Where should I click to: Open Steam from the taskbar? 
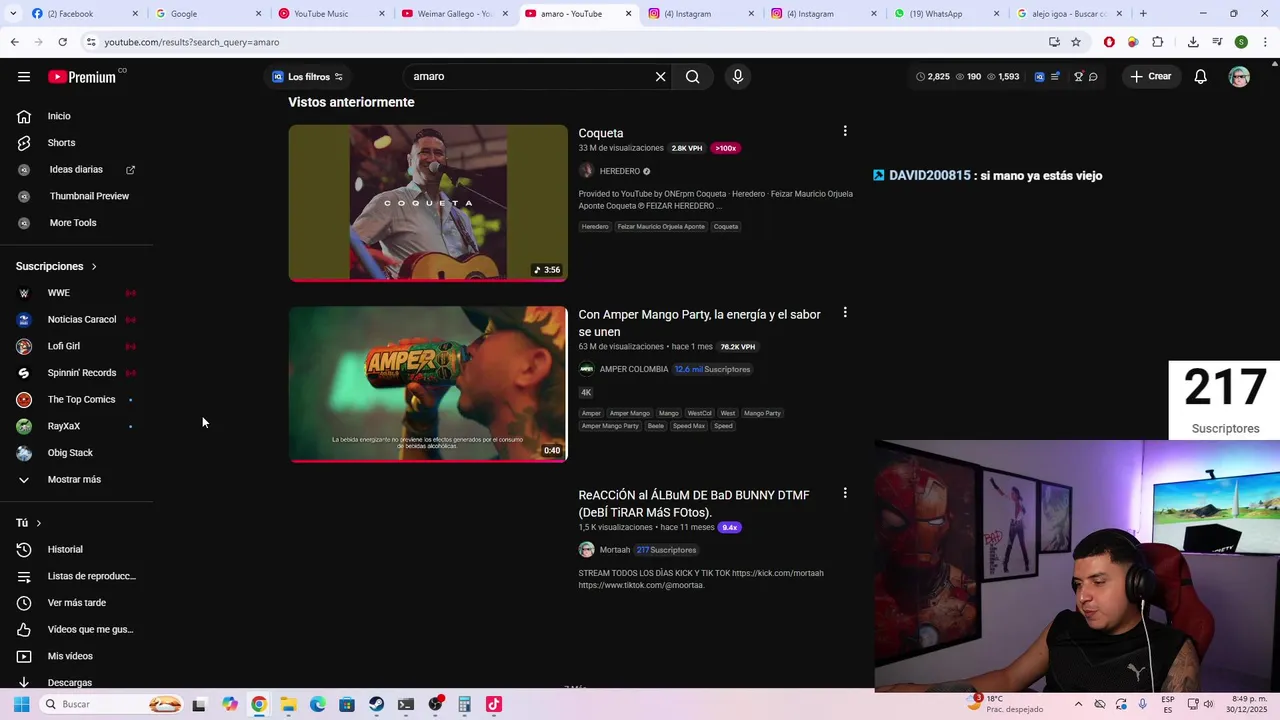coord(376,704)
